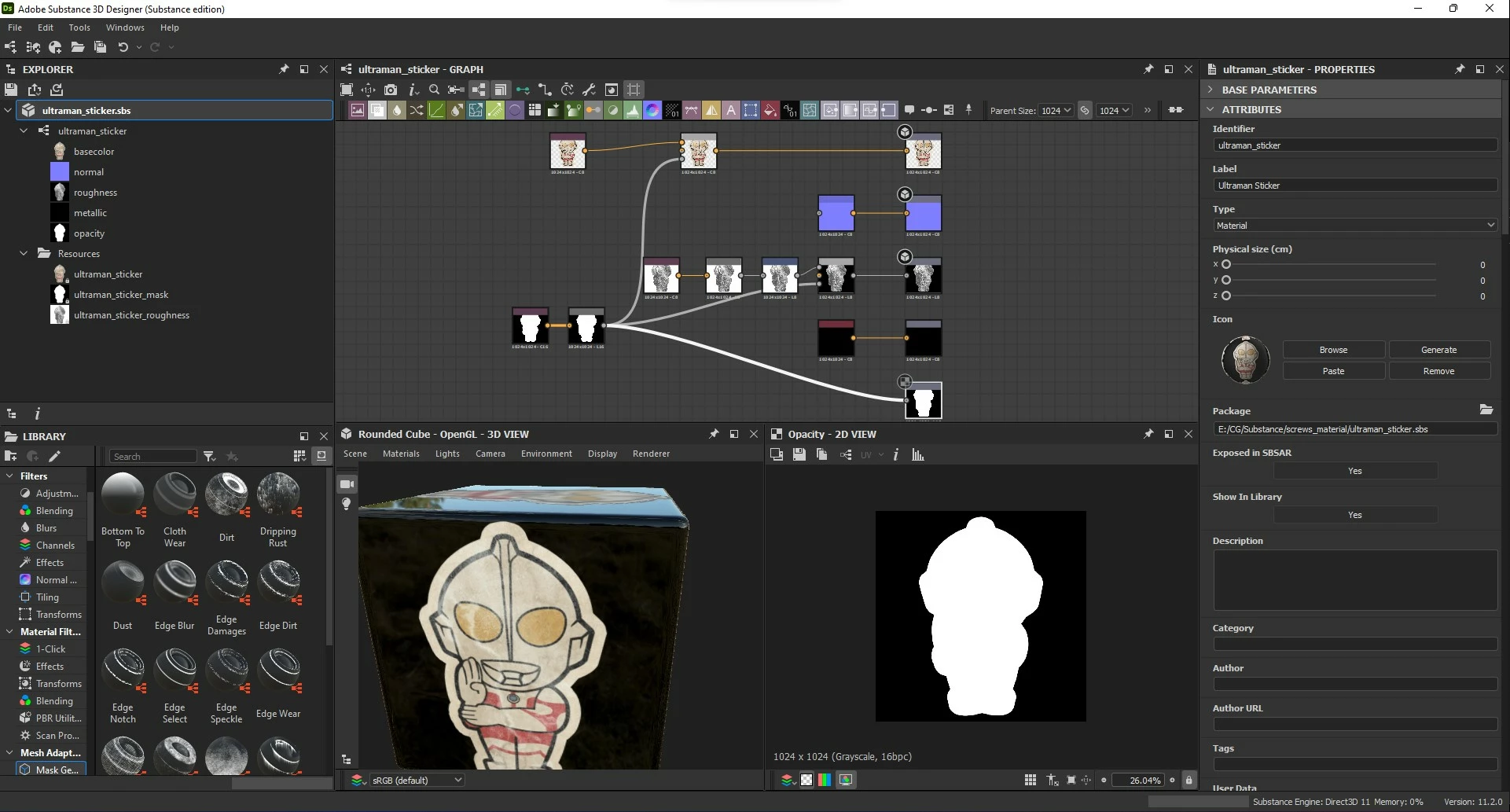Click the Browse icon button

coord(1333,350)
